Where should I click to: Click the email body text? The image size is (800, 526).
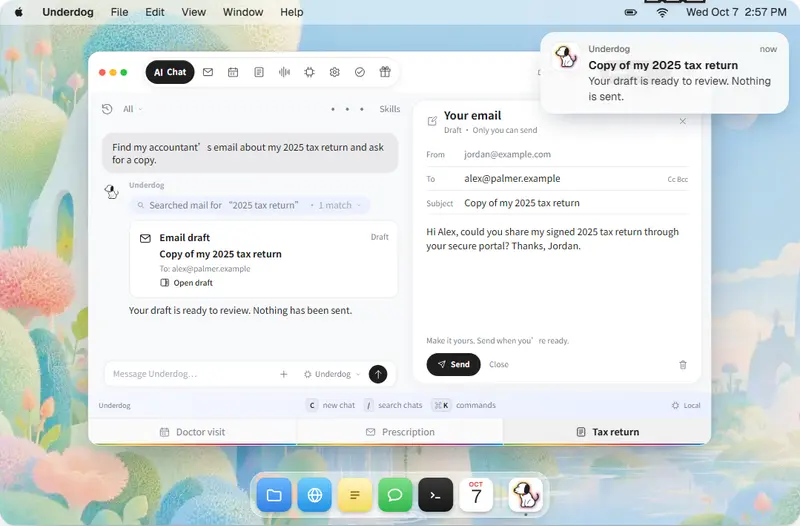coord(553,239)
